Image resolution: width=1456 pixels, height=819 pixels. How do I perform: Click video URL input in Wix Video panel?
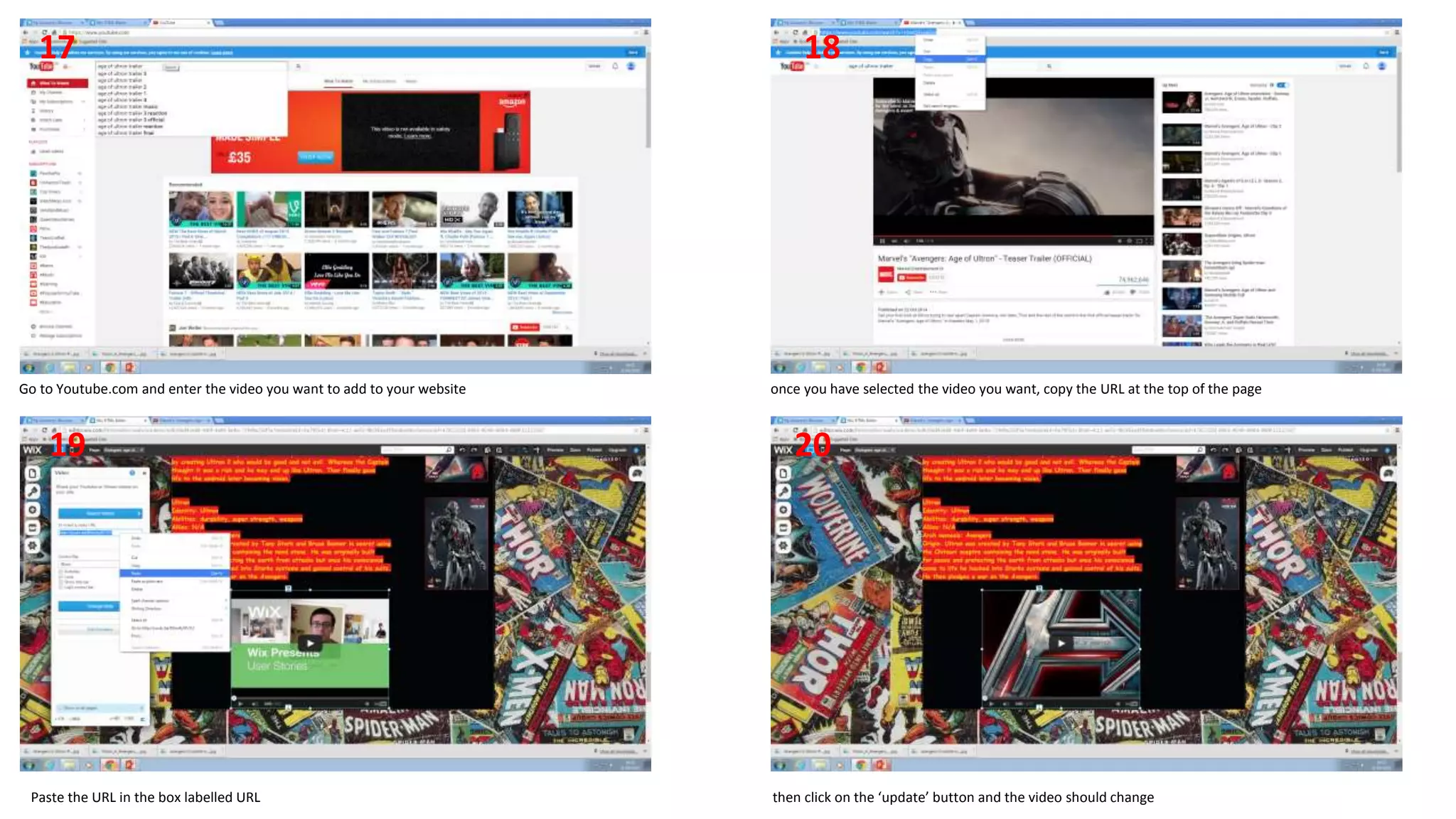(x=100, y=532)
